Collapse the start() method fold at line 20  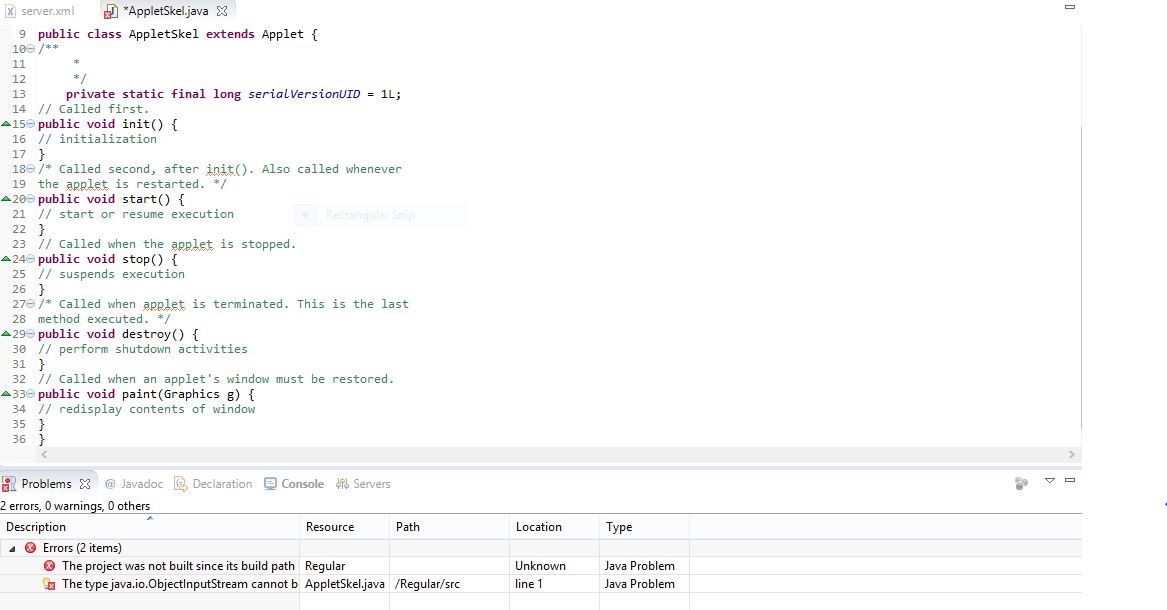pyautogui.click(x=31, y=199)
